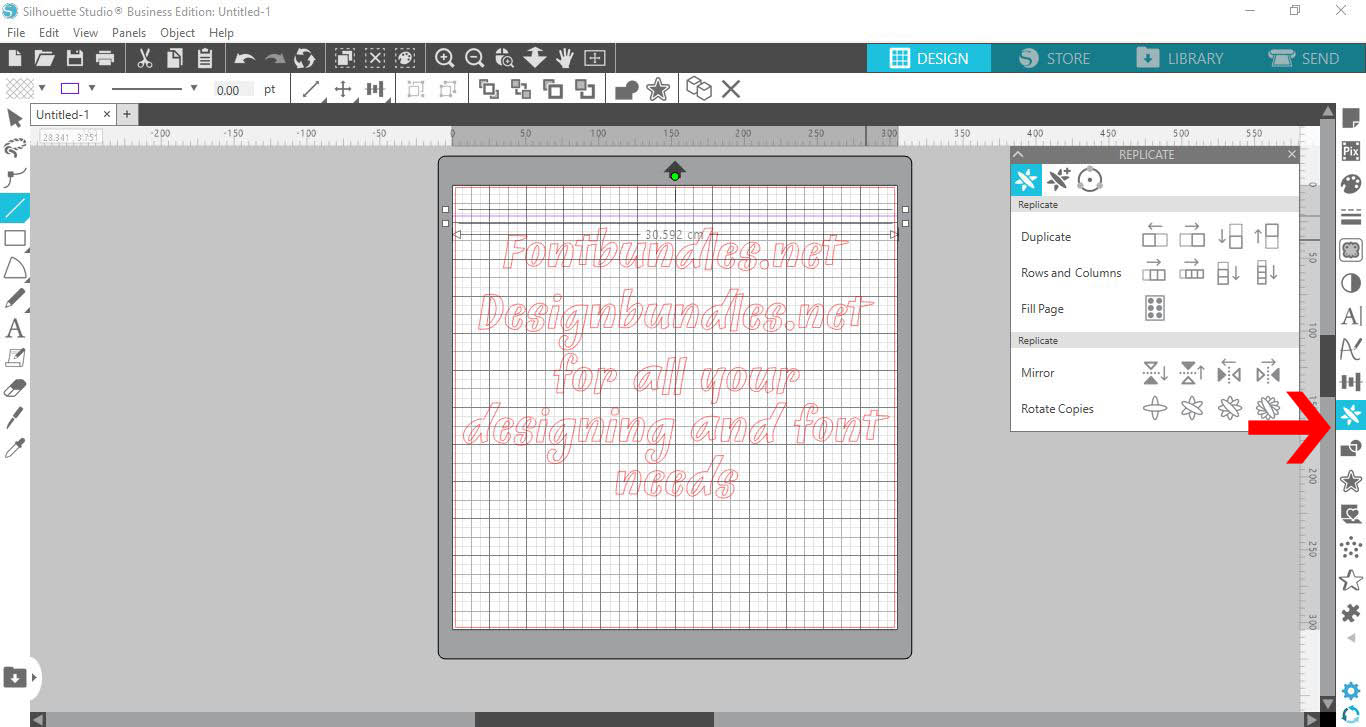
Task: Add a new document tab with plus
Action: pos(127,115)
